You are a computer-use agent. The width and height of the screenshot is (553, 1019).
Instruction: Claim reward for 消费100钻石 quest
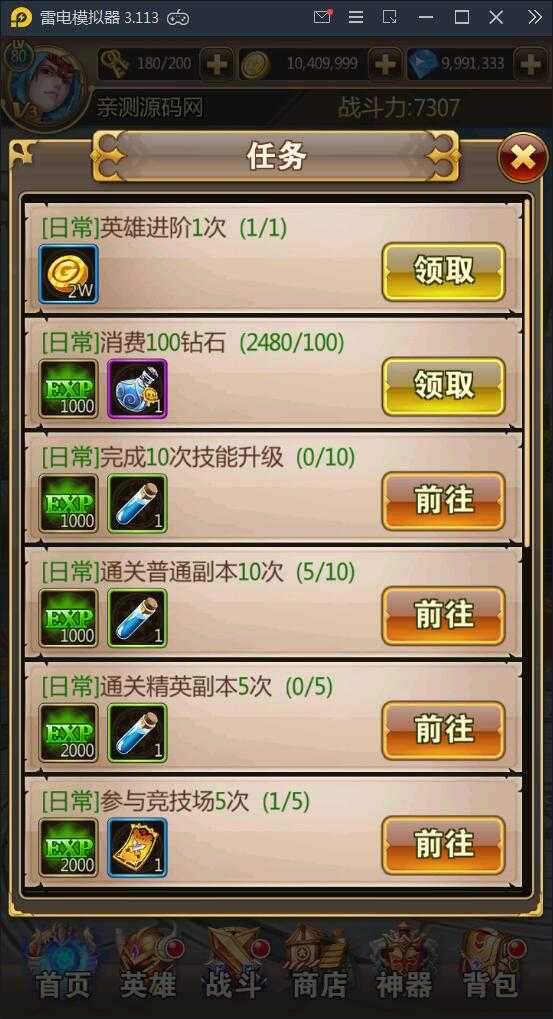[443, 387]
